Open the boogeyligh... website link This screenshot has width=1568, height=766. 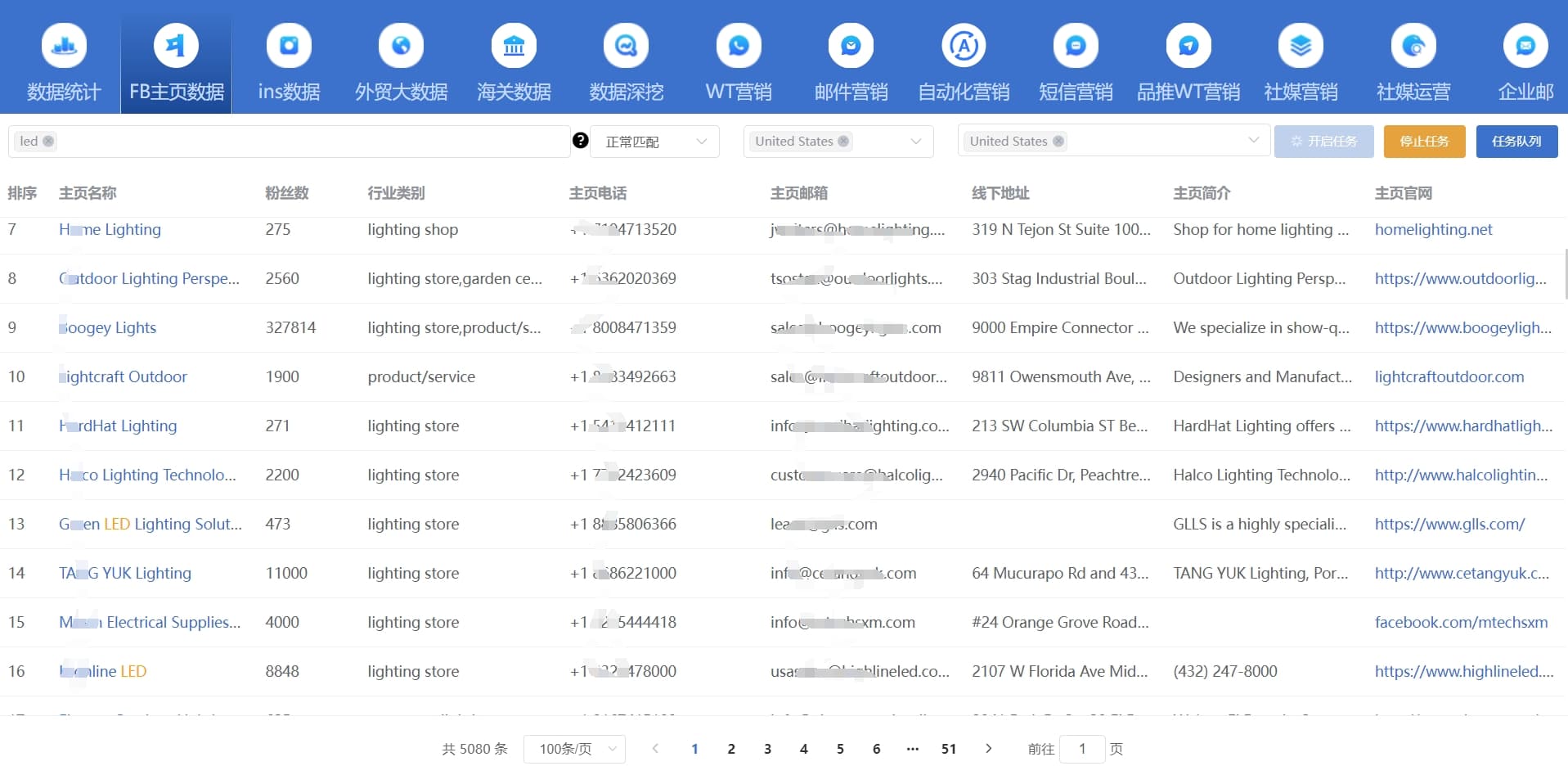pyautogui.click(x=1463, y=327)
